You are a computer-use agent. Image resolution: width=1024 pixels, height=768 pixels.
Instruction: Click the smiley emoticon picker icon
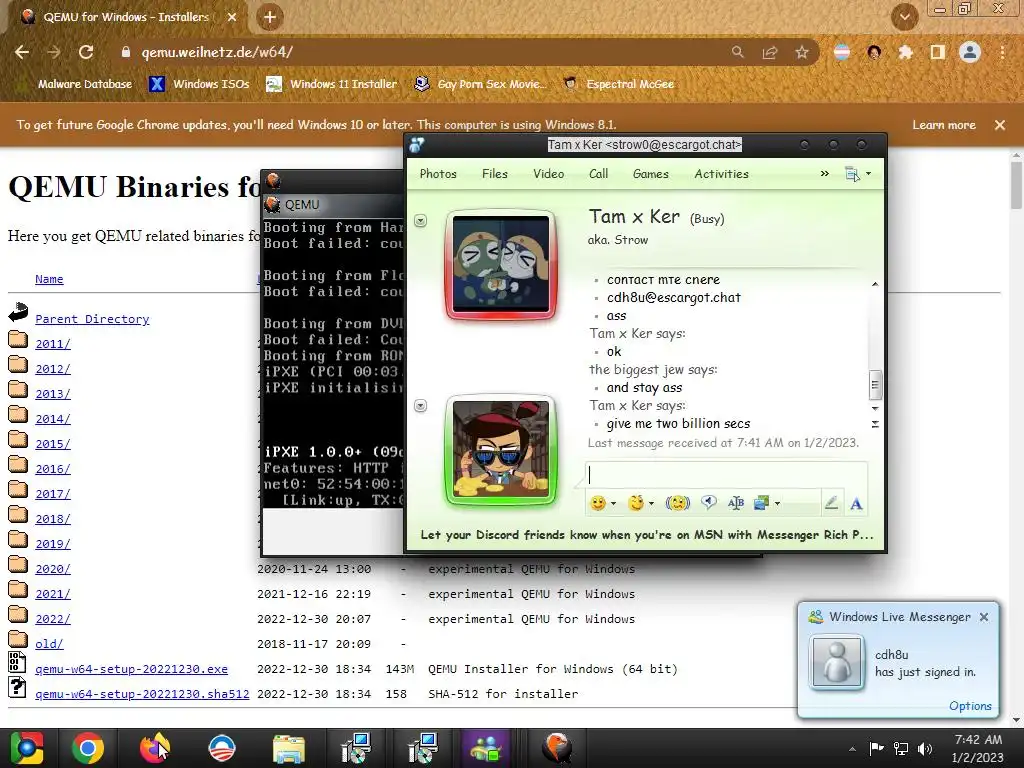pos(598,503)
